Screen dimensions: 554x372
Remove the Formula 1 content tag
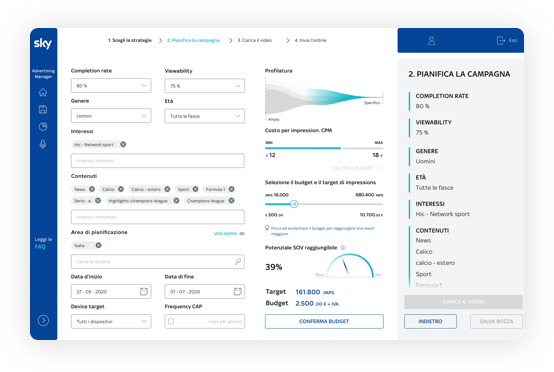231,189
